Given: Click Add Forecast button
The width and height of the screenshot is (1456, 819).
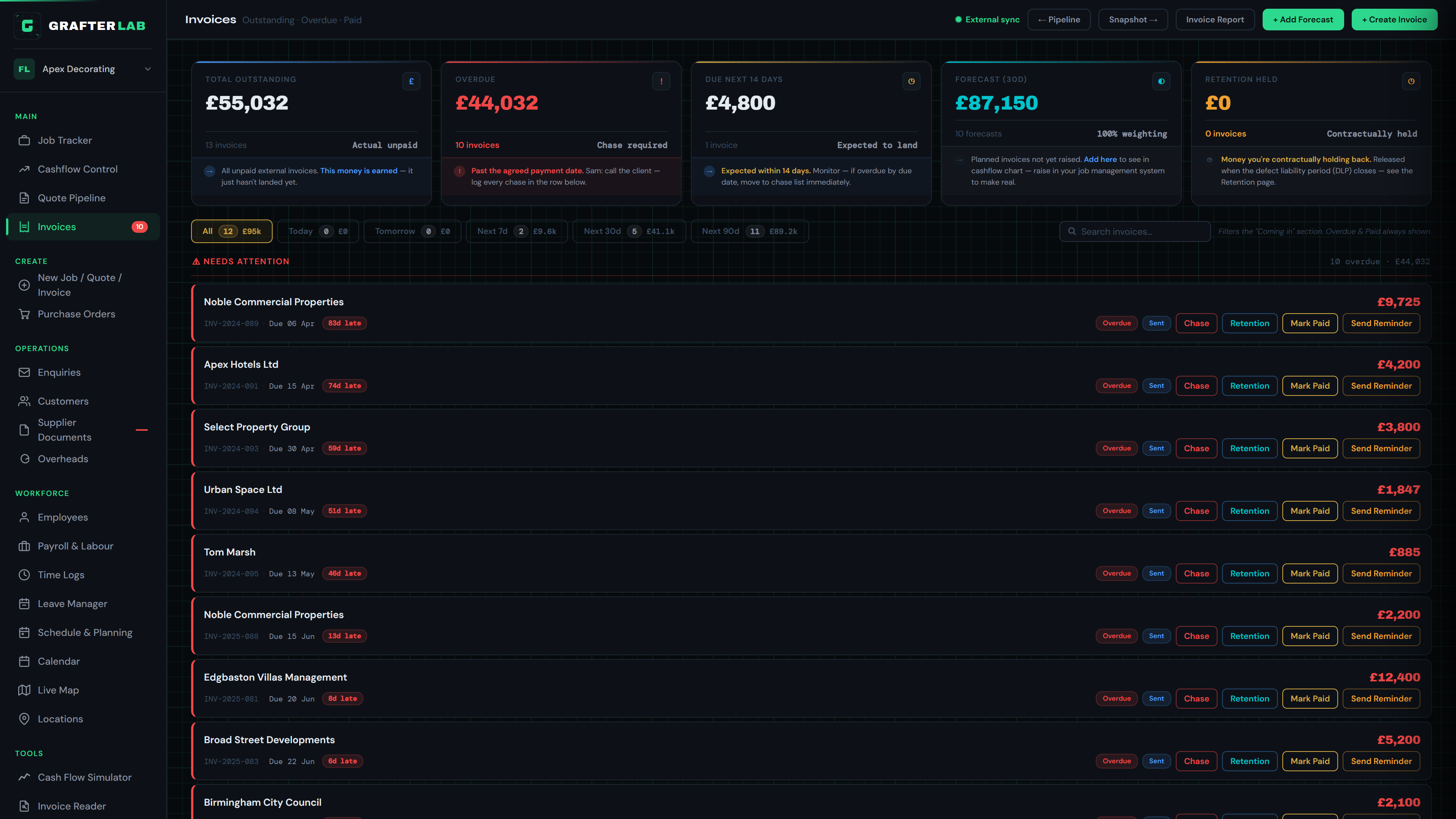Looking at the screenshot, I should pos(1303,20).
